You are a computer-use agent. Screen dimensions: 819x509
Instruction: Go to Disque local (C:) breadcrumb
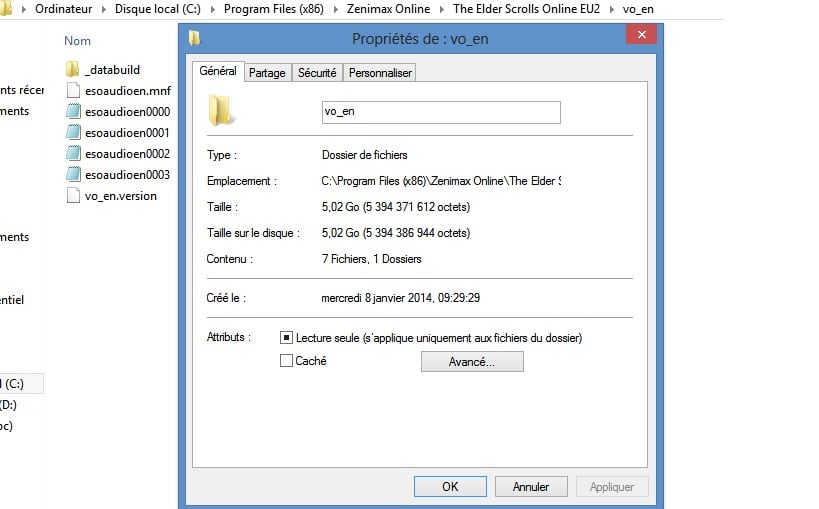click(x=158, y=9)
